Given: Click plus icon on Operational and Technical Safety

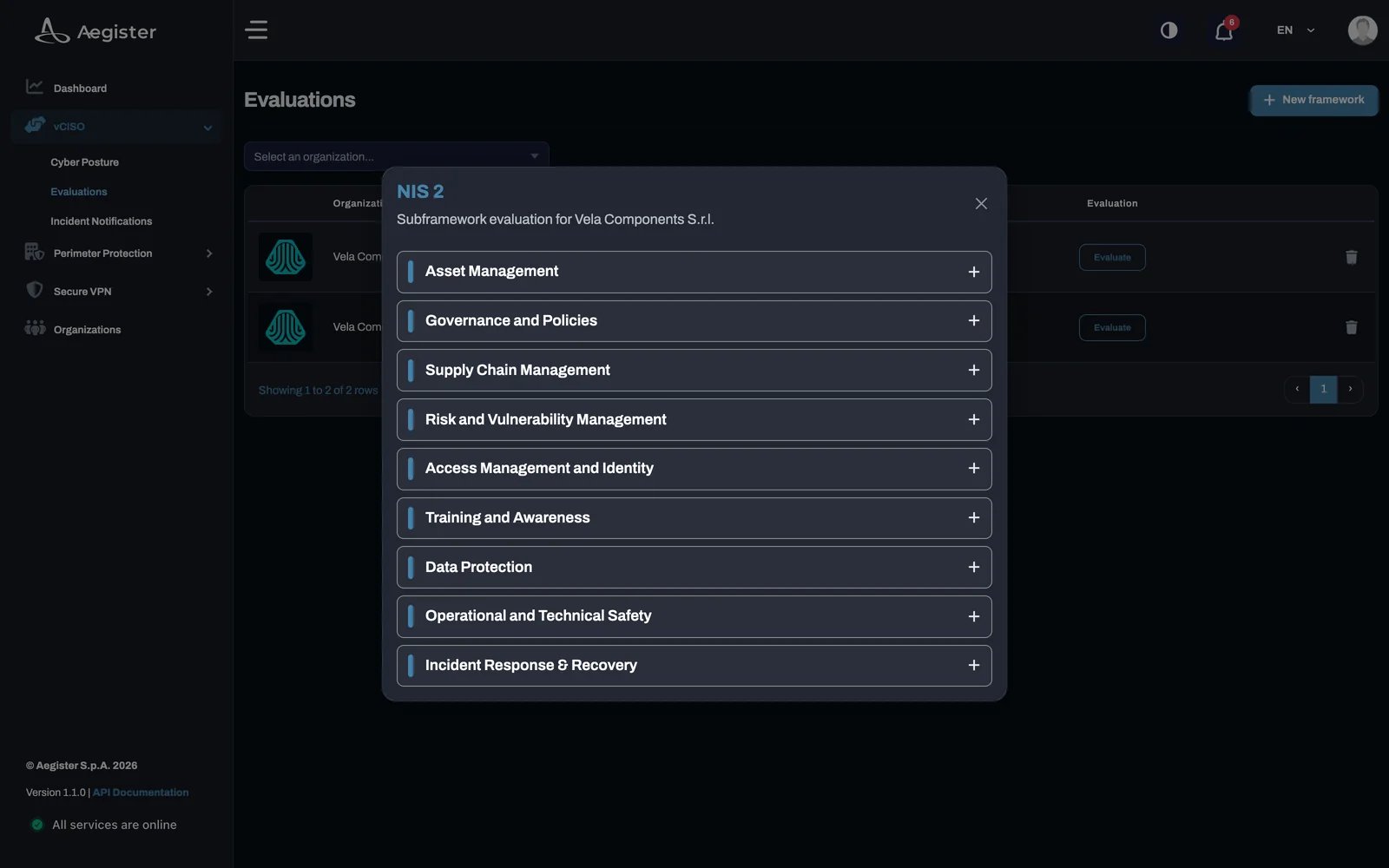Looking at the screenshot, I should 973,616.
